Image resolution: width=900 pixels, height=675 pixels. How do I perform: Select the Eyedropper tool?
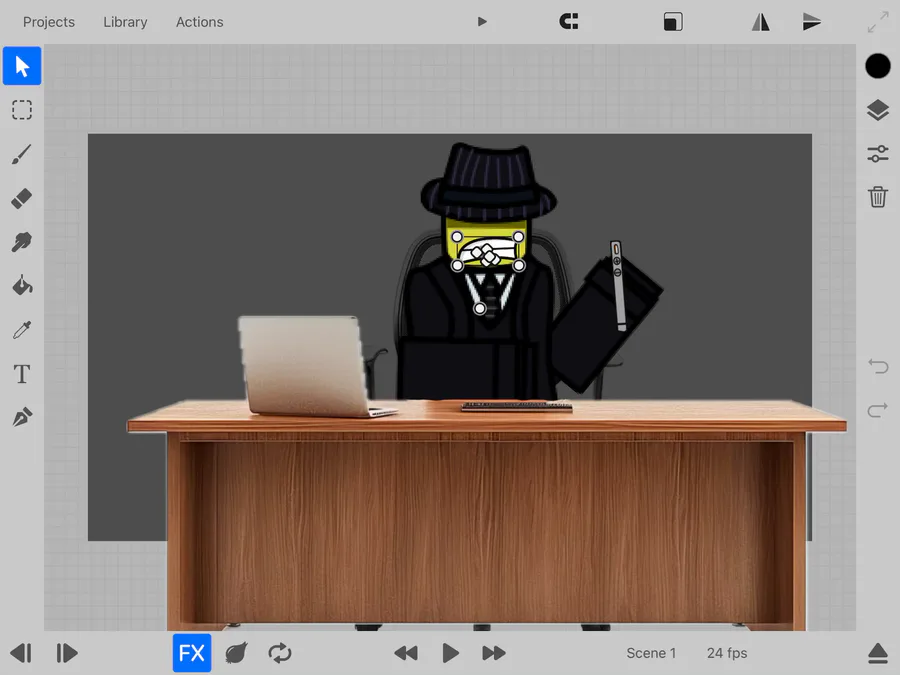coord(22,330)
